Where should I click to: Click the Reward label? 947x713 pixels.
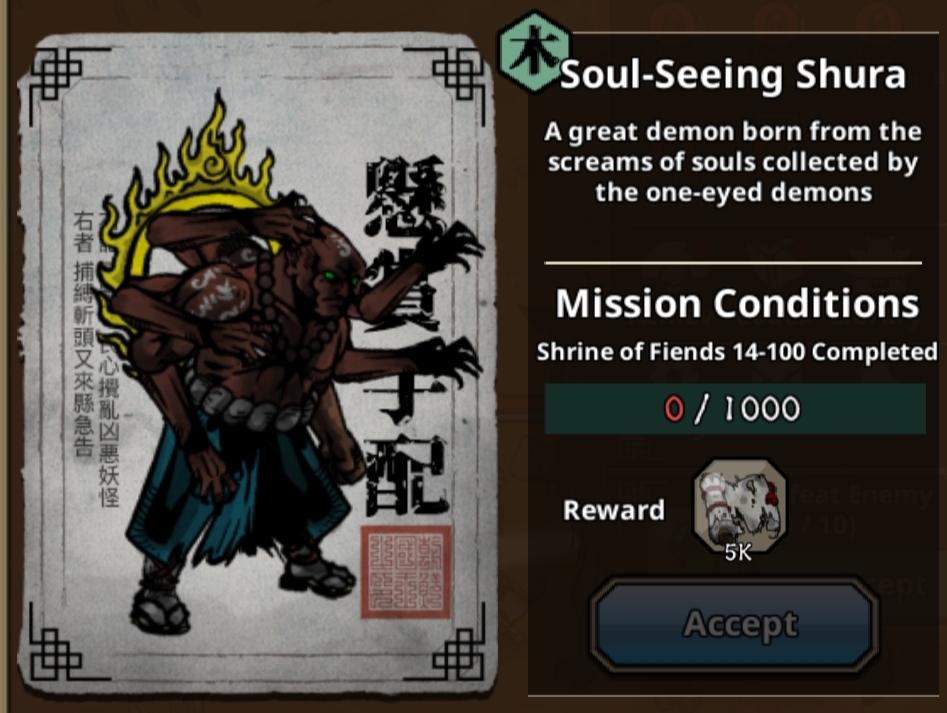tap(614, 510)
